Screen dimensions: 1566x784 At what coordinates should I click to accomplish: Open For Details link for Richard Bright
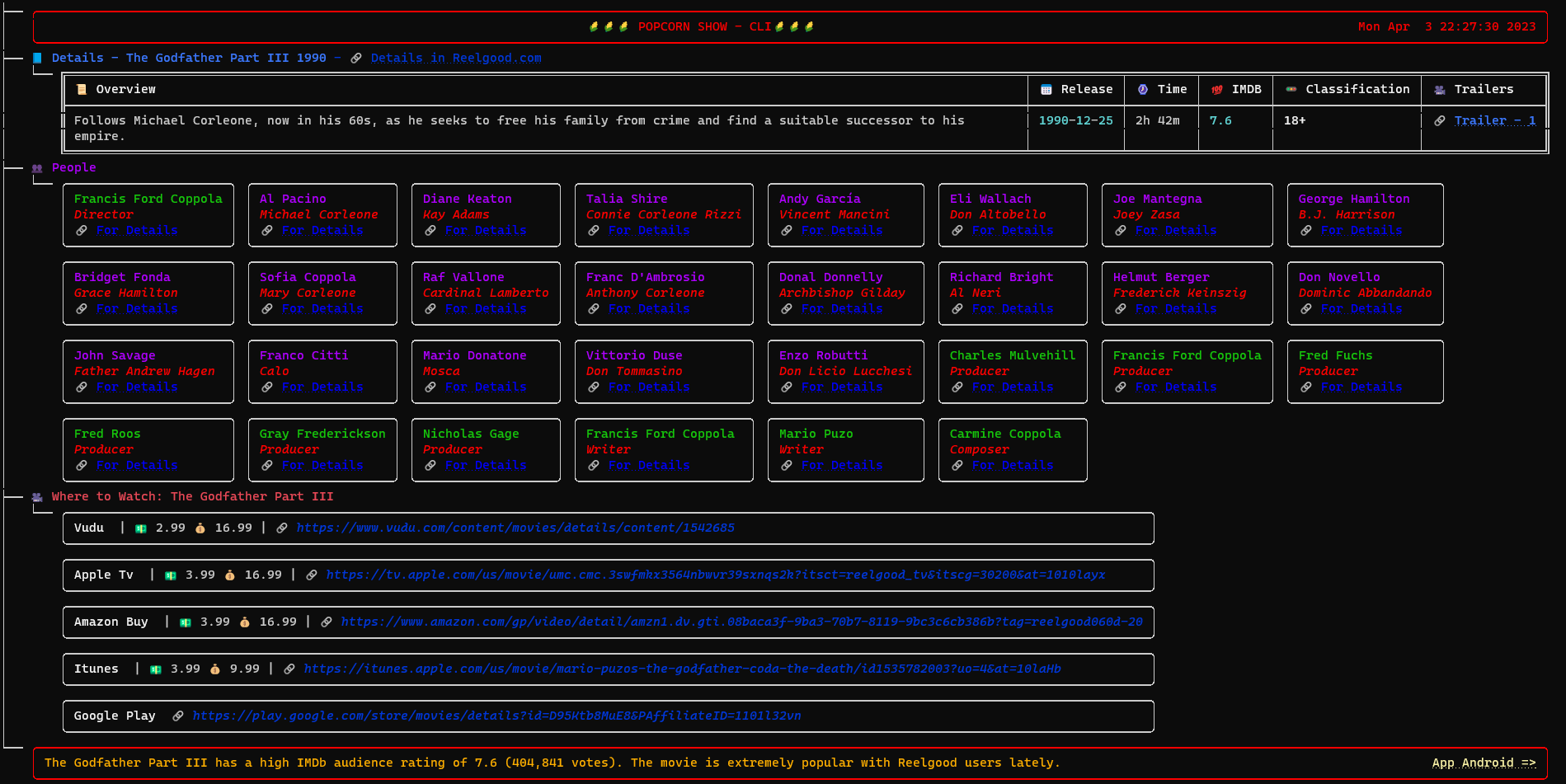click(1013, 309)
